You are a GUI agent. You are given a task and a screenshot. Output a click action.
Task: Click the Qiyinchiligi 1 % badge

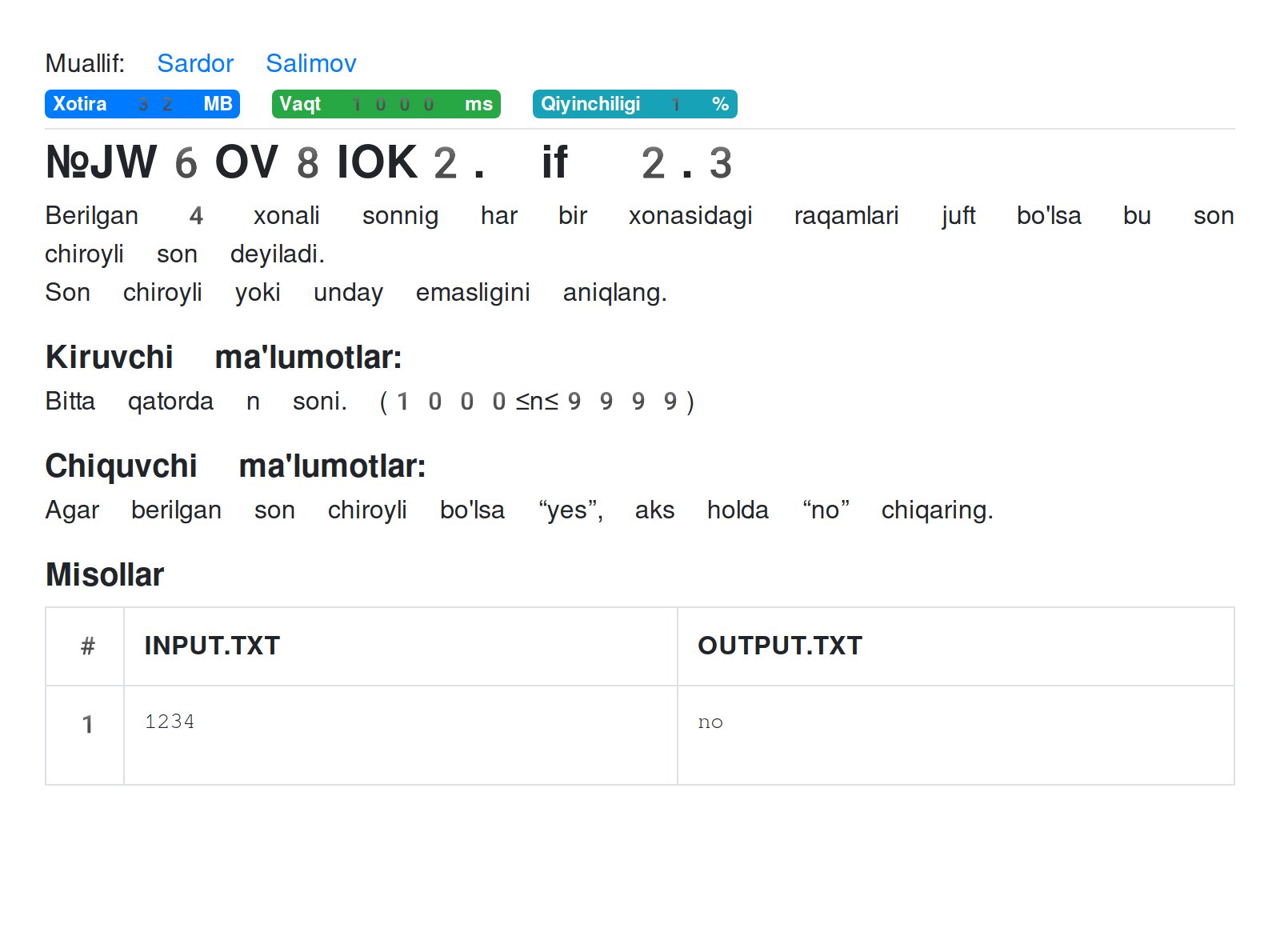pyautogui.click(x=635, y=104)
